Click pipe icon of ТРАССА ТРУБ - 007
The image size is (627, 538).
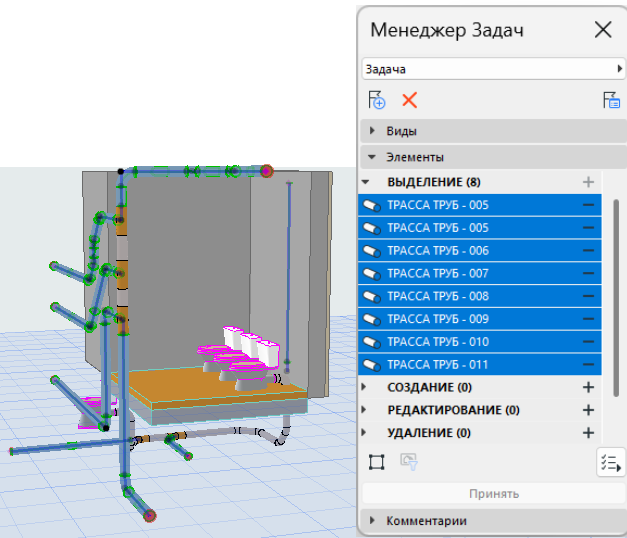click(371, 274)
